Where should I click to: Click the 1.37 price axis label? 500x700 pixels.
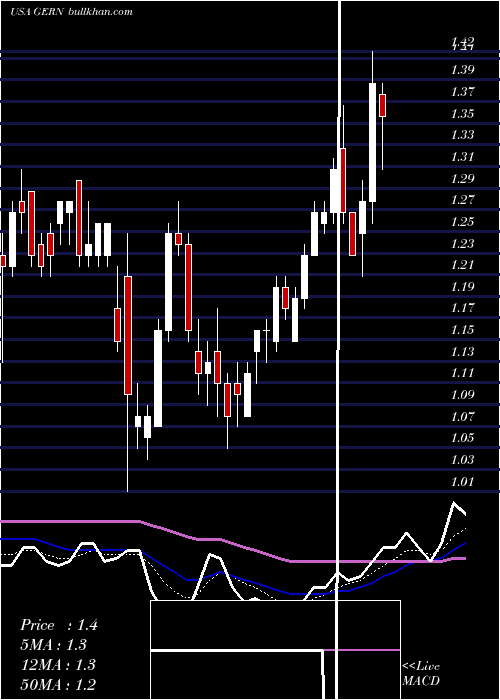pos(462,92)
